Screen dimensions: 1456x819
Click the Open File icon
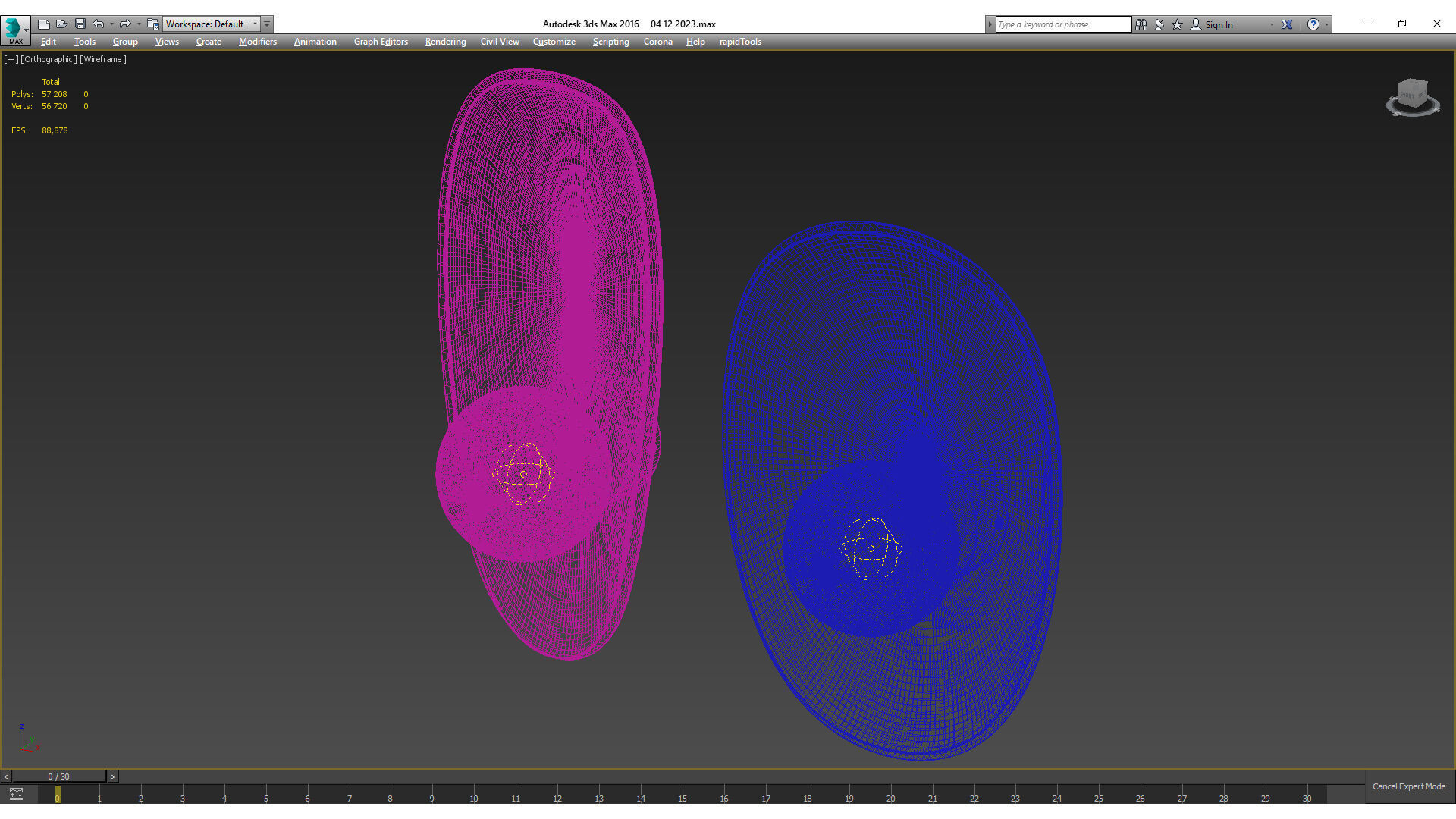[x=62, y=24]
